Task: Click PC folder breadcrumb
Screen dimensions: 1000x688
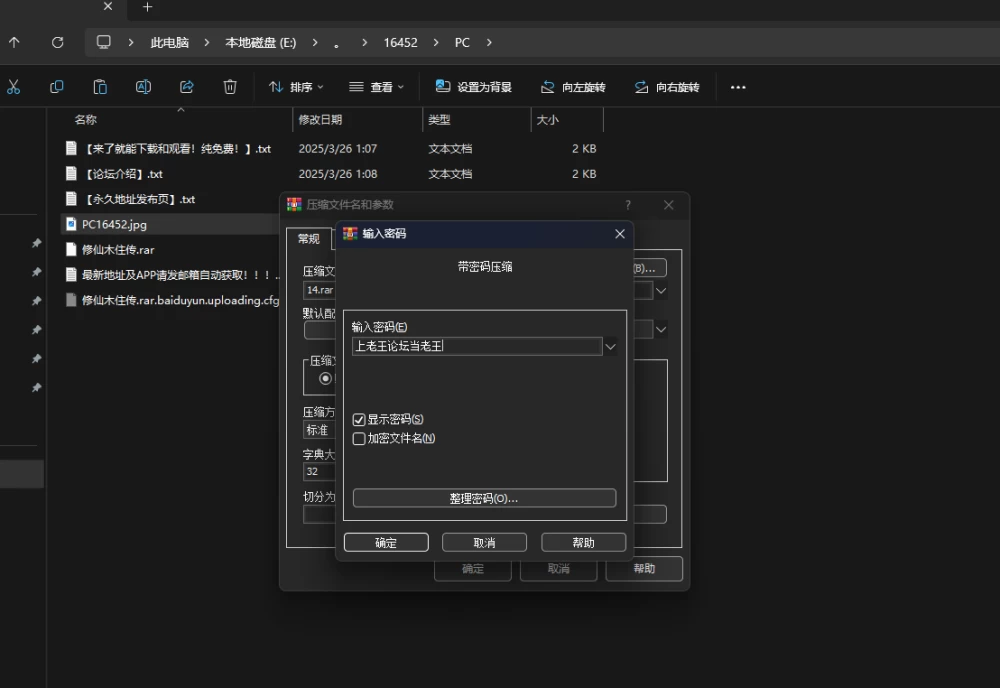Action: [462, 43]
